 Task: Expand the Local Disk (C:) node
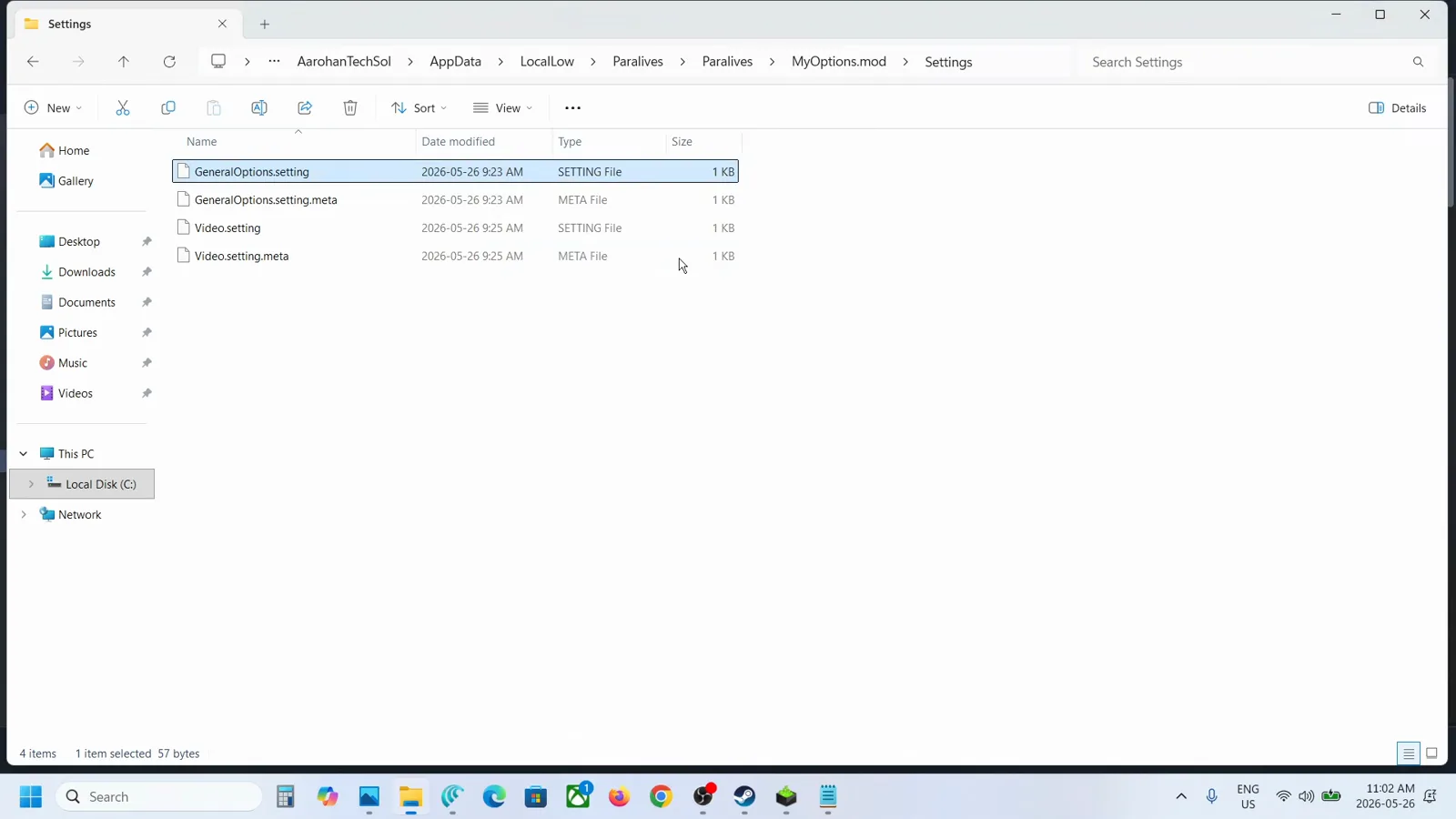coord(31,484)
